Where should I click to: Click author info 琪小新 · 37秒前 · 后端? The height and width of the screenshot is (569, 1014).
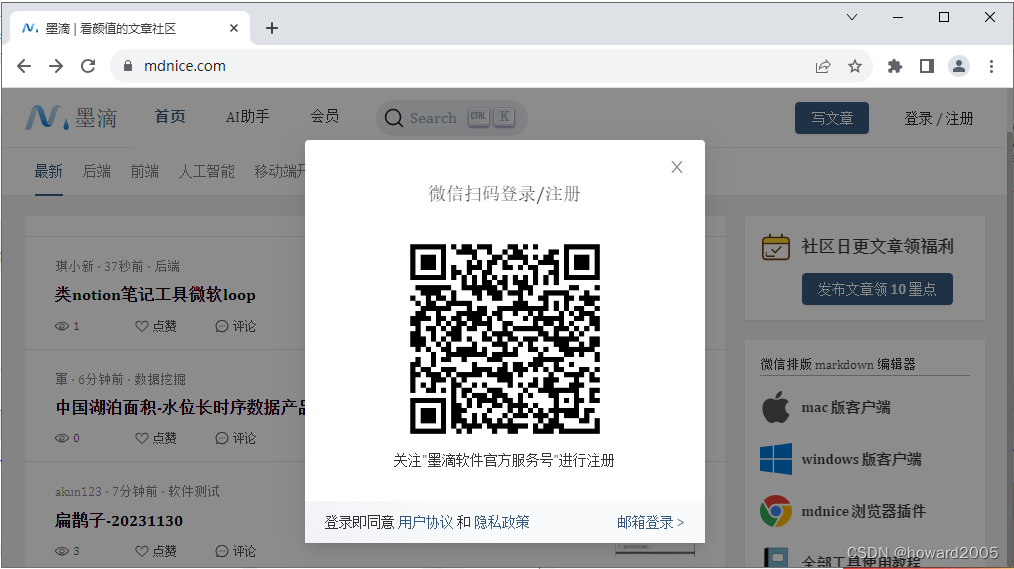[118, 266]
